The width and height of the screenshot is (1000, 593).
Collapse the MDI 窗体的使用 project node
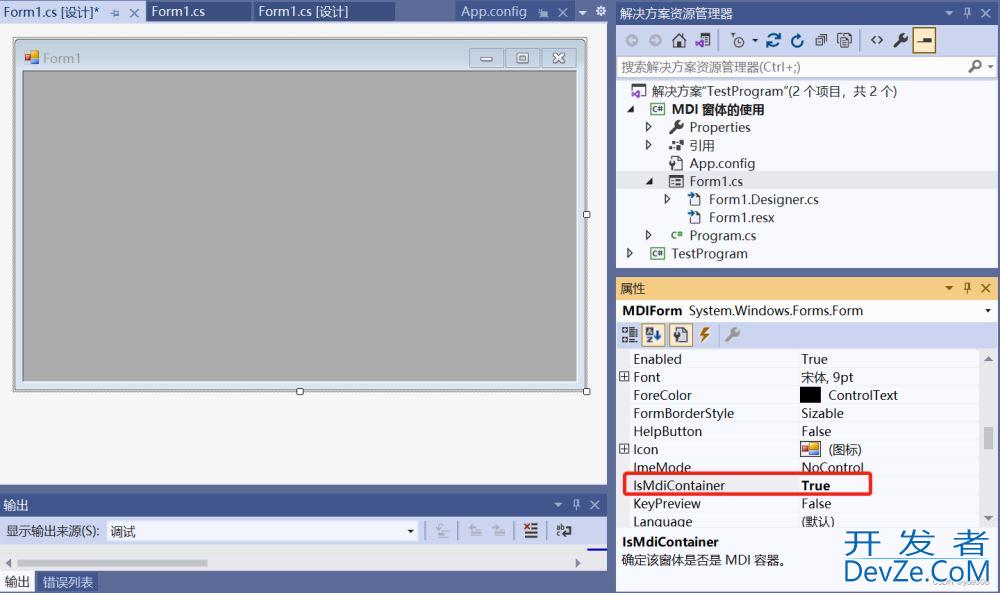click(631, 110)
